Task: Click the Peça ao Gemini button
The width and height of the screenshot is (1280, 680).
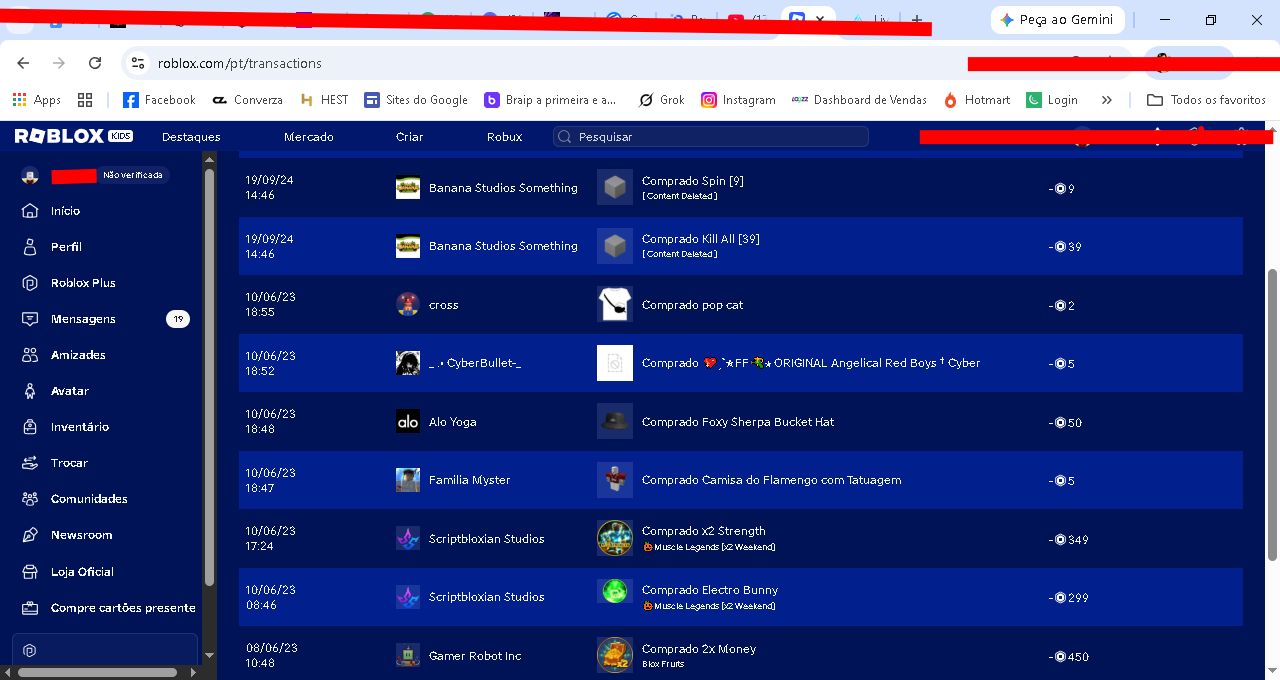Action: (x=1058, y=20)
